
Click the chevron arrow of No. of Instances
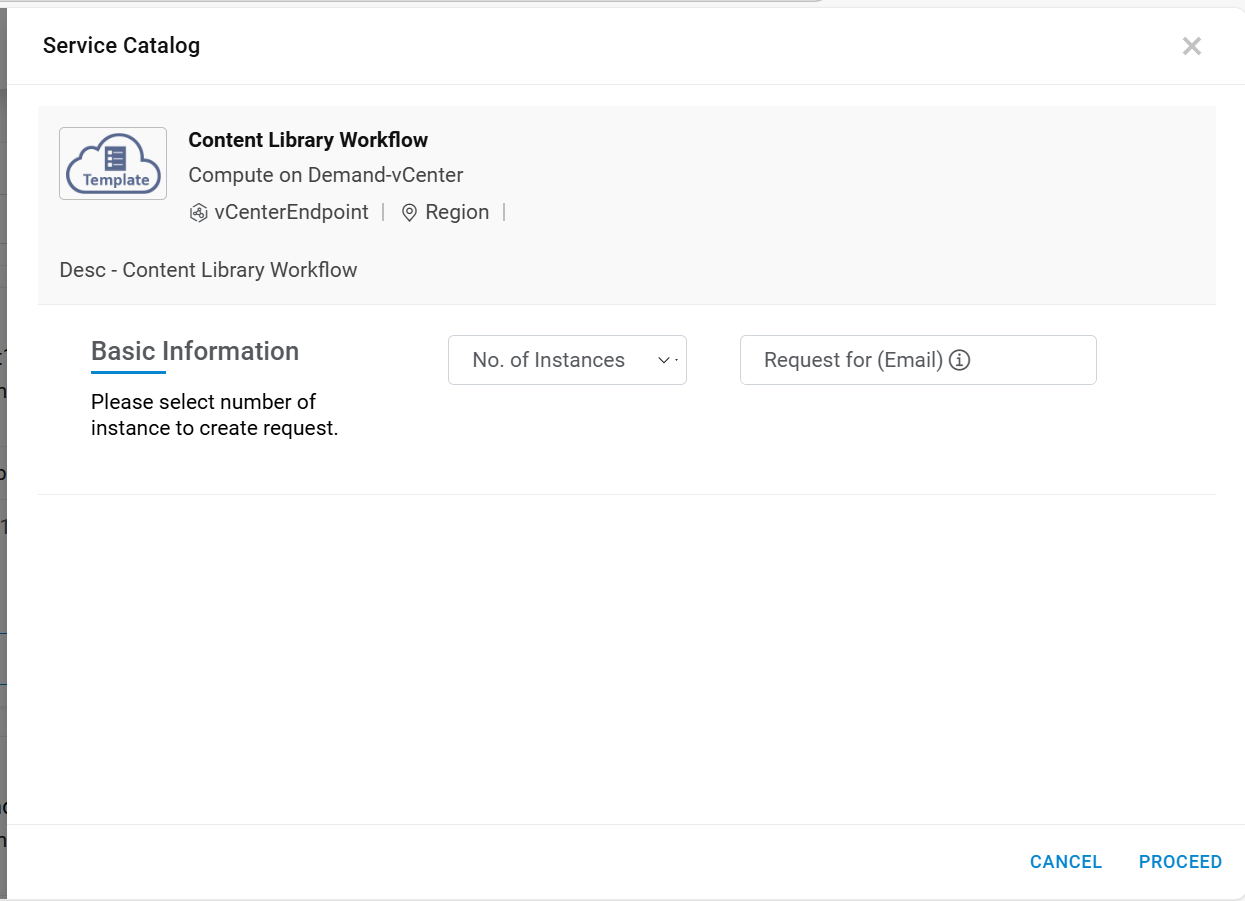pos(663,360)
